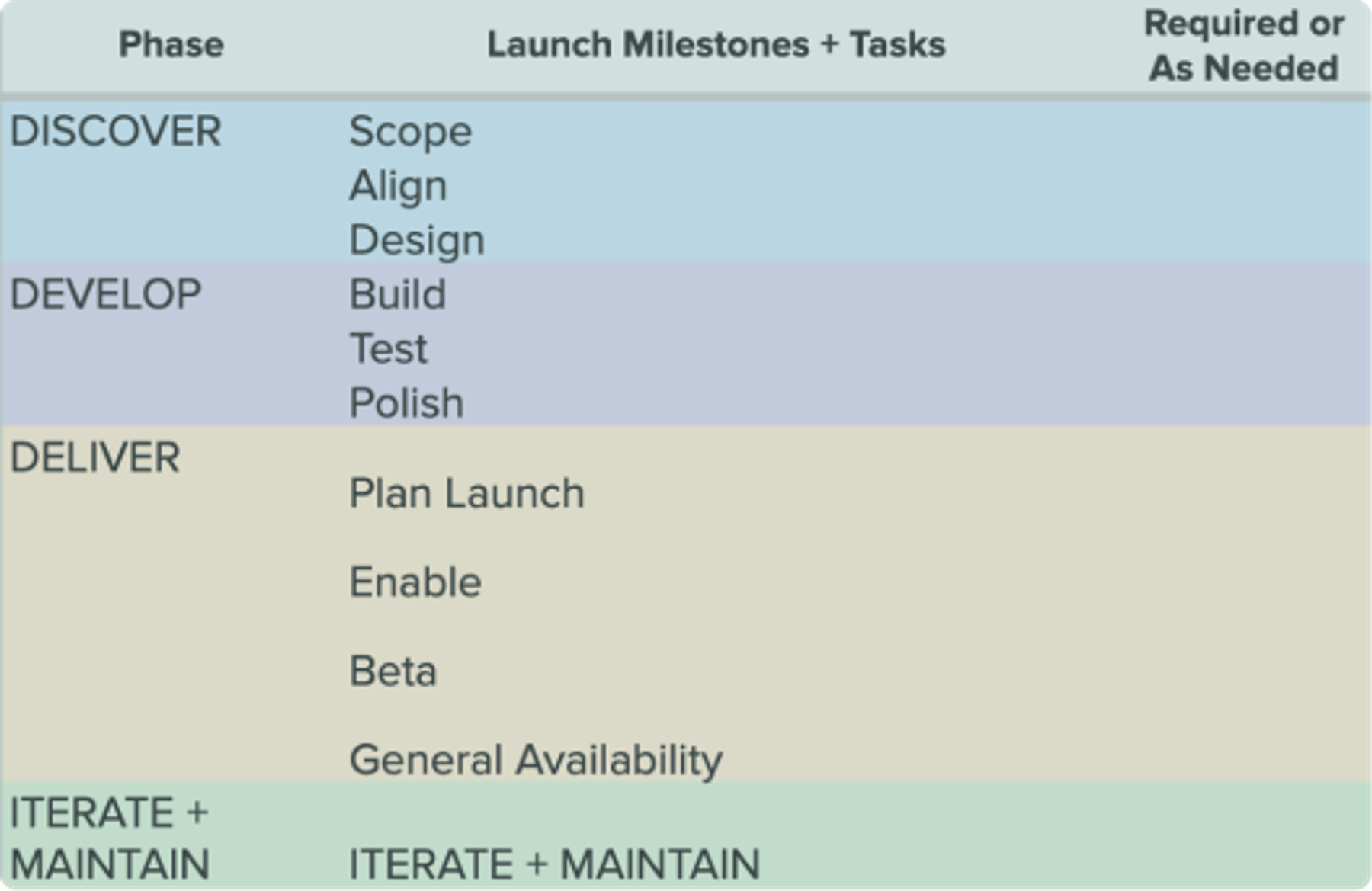Select the DELIVER phase cell
The height and width of the screenshot is (891, 1372).
[95, 457]
